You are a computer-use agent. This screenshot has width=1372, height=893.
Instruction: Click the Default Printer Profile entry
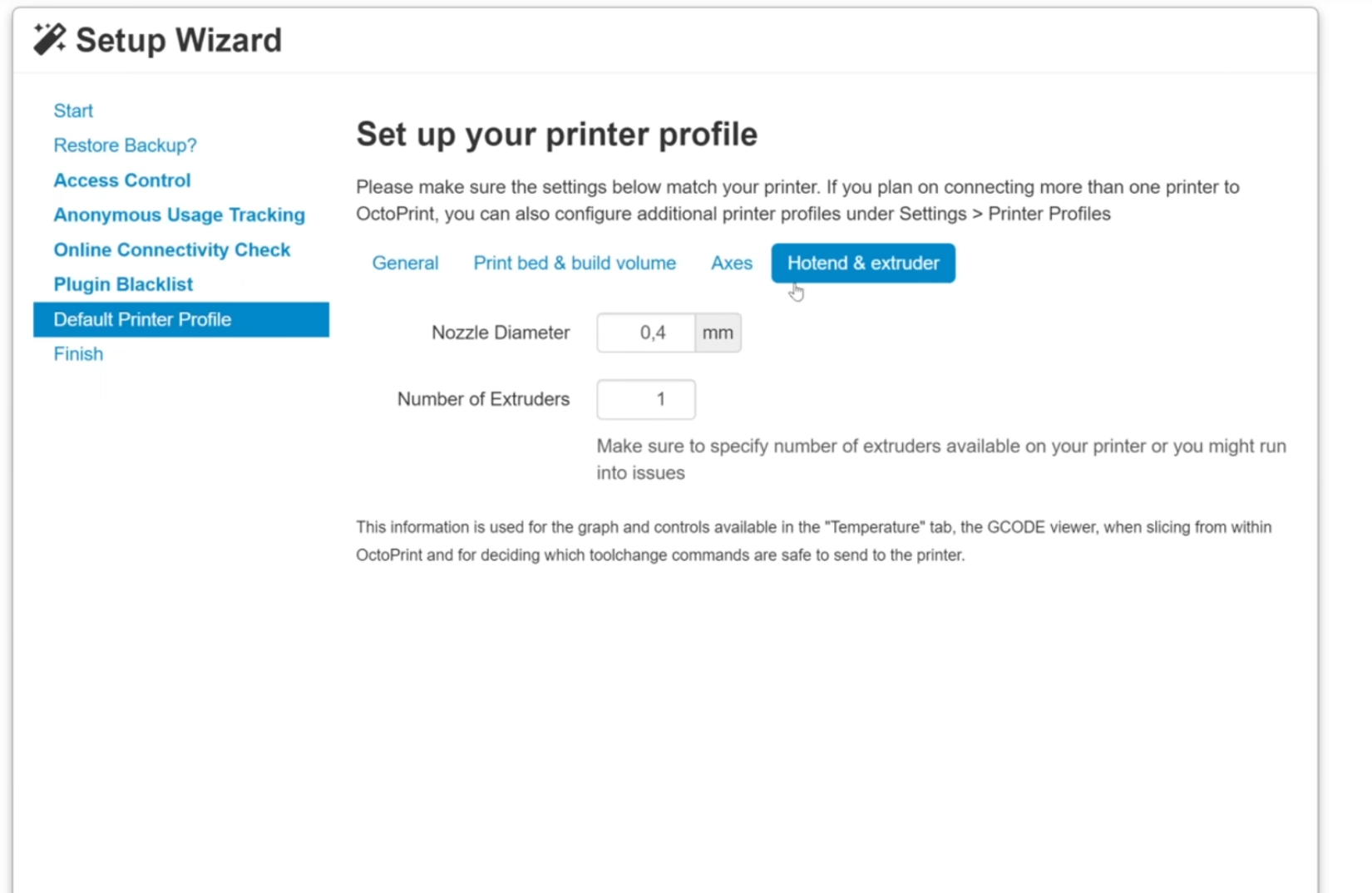(142, 319)
